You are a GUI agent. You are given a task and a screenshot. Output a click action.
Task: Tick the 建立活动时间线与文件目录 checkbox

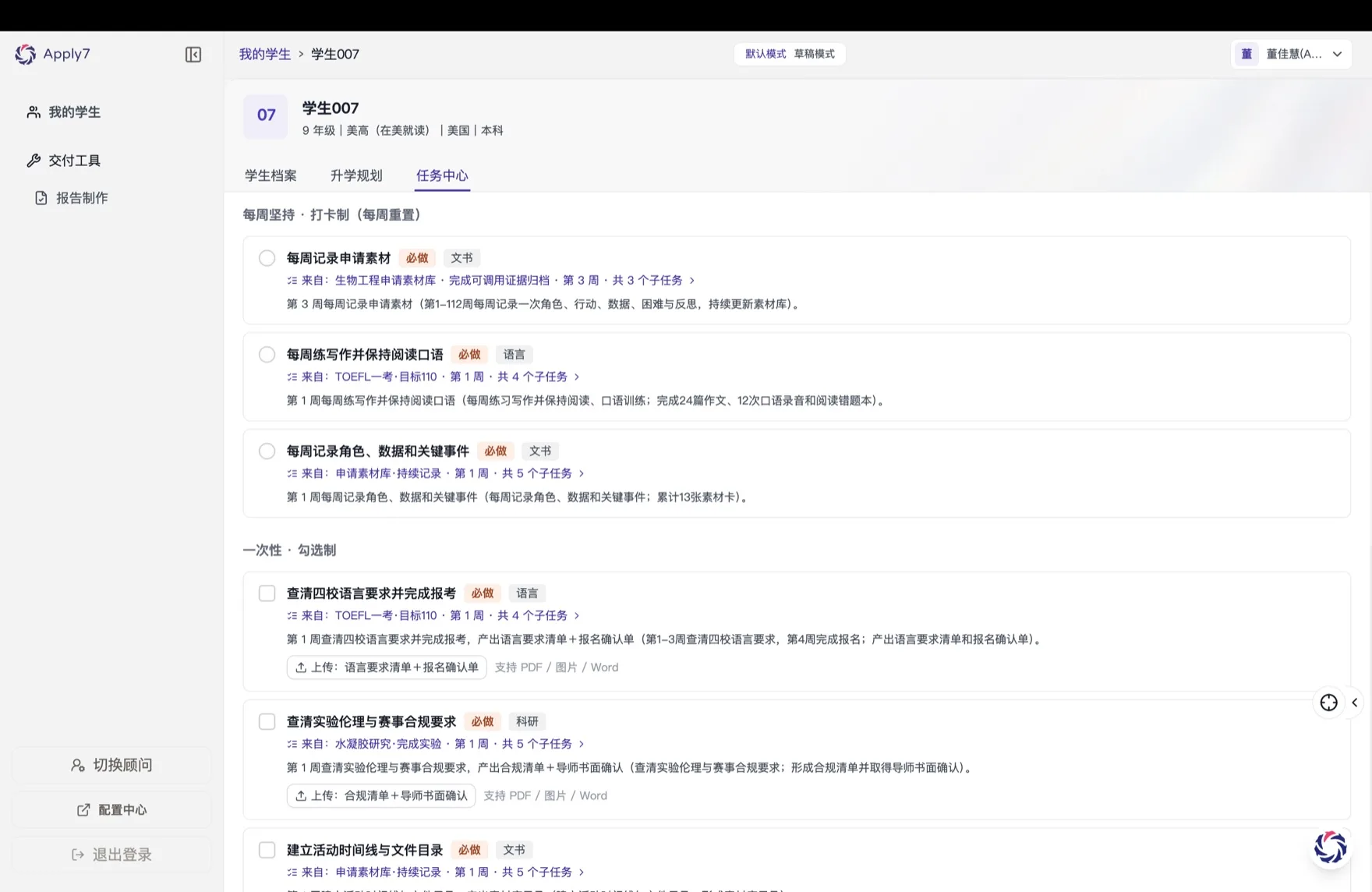(267, 850)
